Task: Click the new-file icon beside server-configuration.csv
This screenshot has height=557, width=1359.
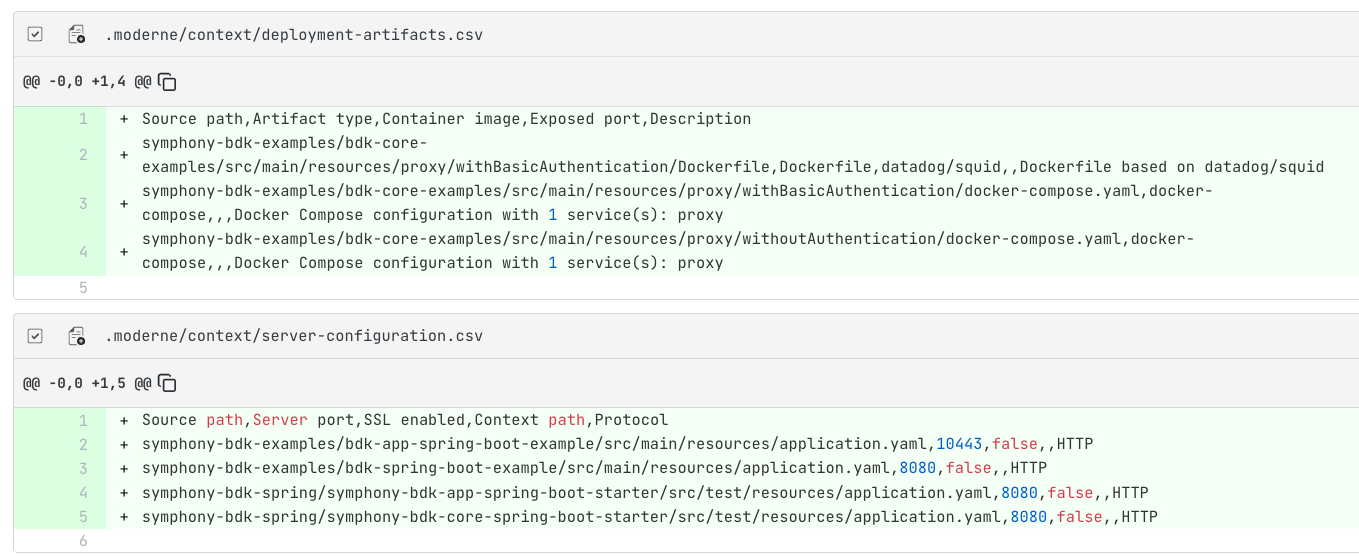Action: (76, 336)
